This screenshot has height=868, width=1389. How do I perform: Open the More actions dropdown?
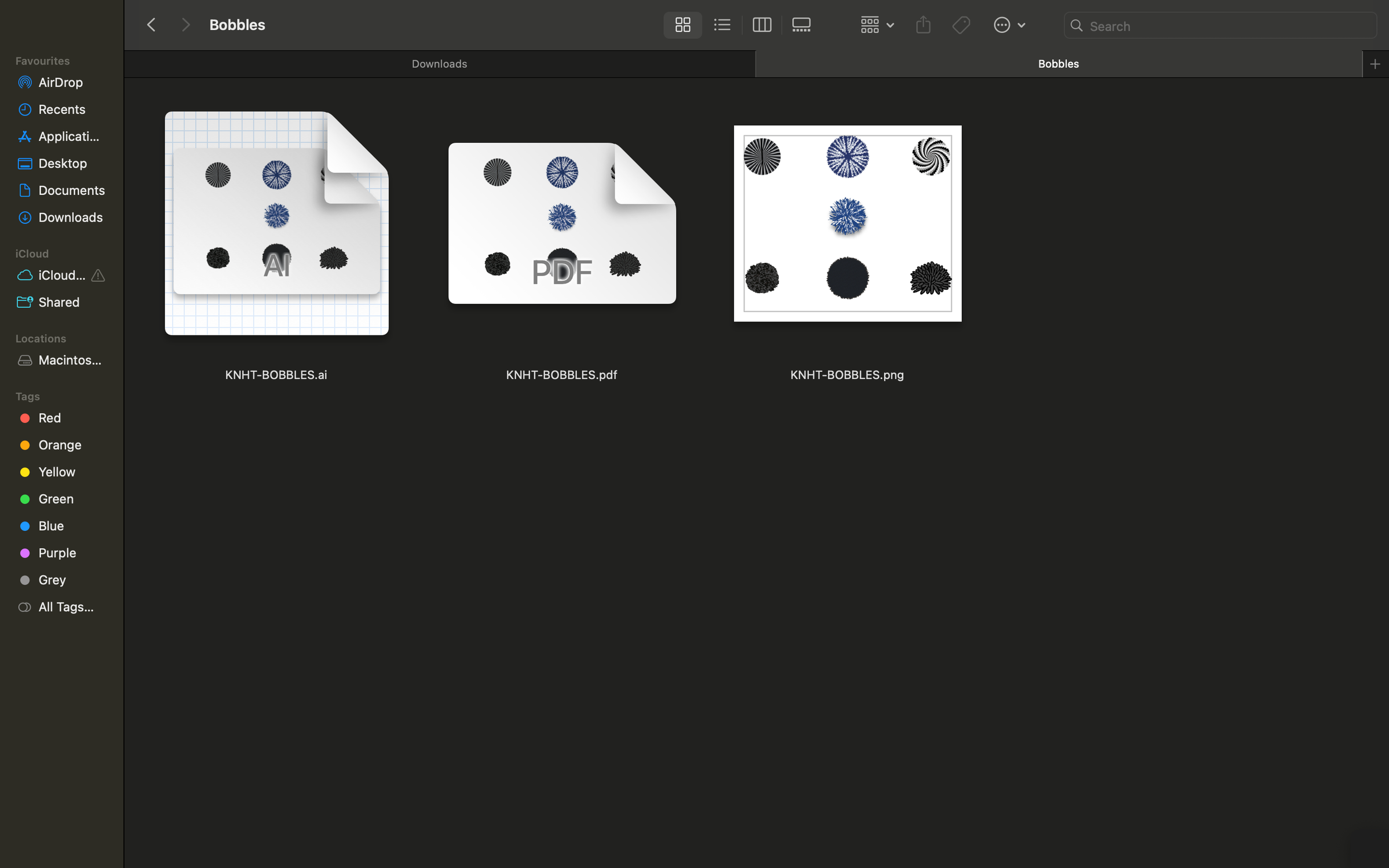(1009, 24)
